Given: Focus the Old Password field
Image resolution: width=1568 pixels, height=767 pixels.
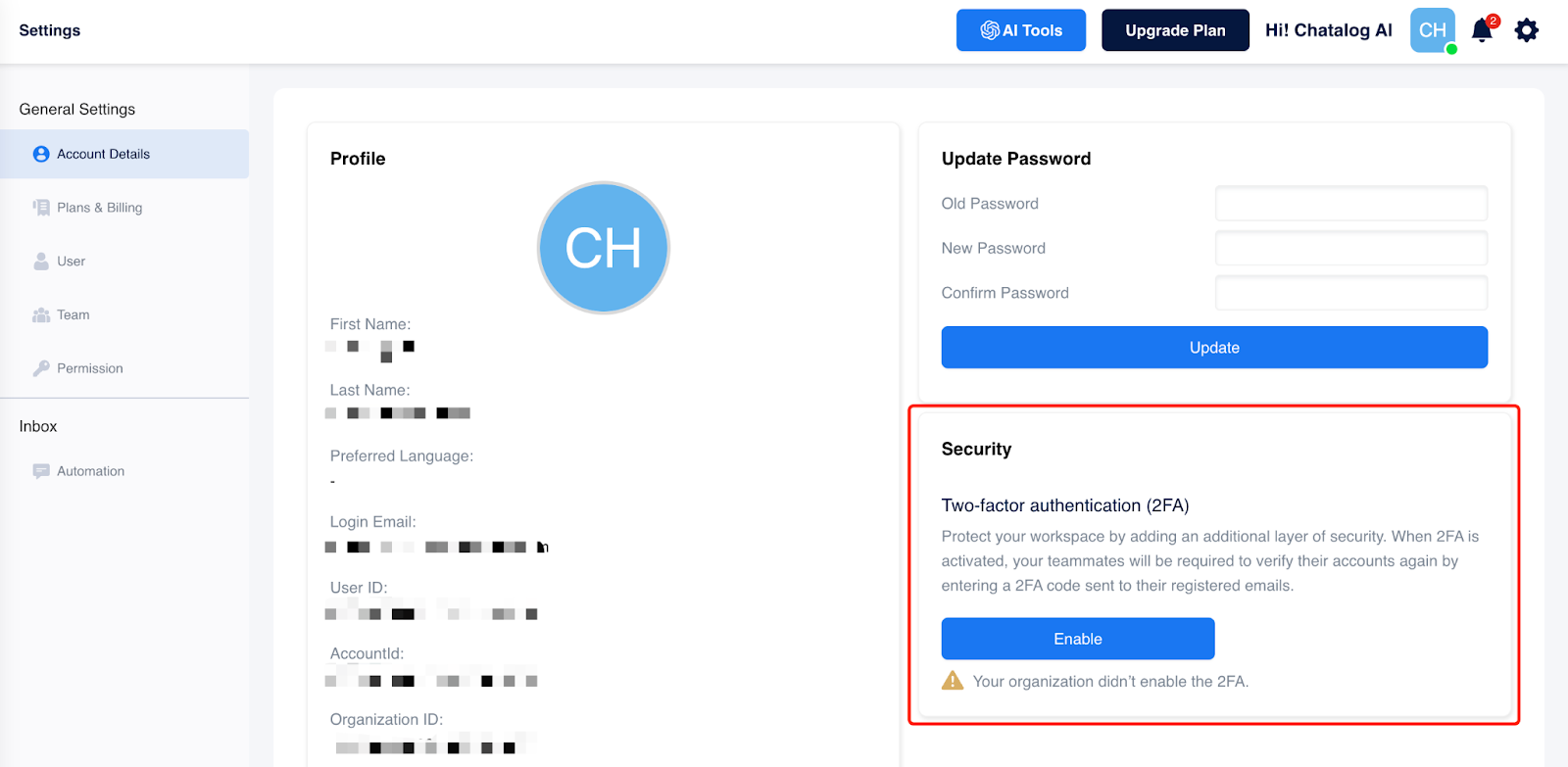Looking at the screenshot, I should [1351, 204].
